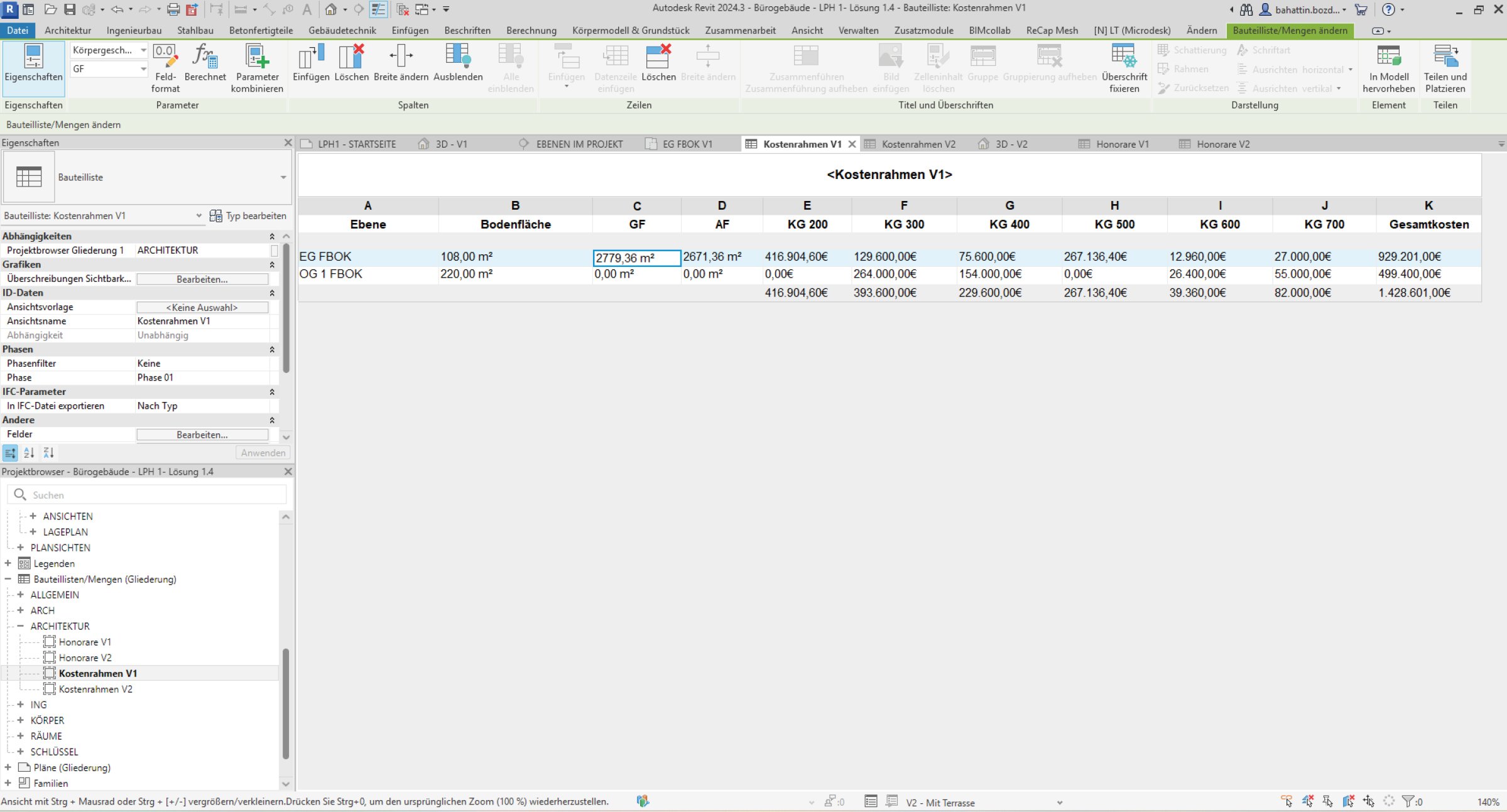Click the Suchen field in project browser
The width and height of the screenshot is (1507, 812).
pos(147,495)
